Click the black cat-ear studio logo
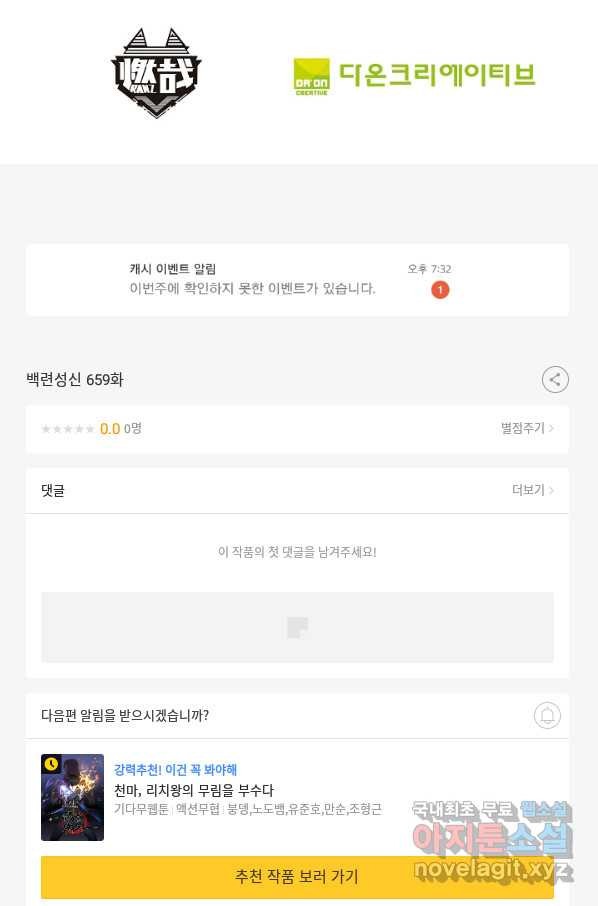598x906 pixels. tap(156, 73)
